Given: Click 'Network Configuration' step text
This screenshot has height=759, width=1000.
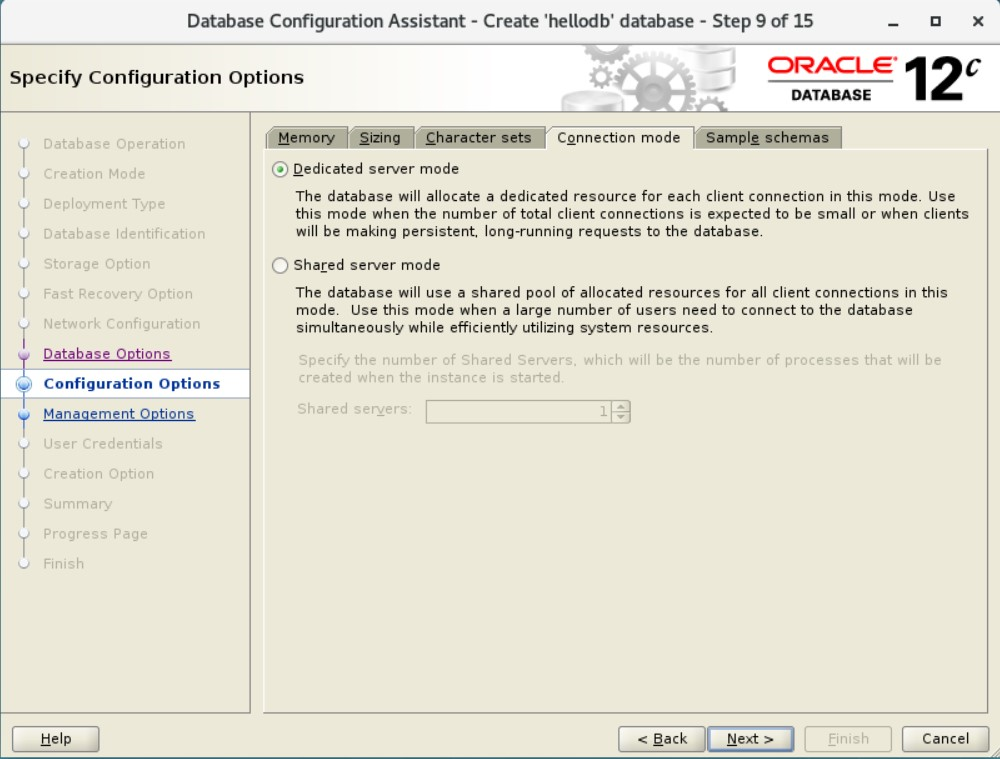Looking at the screenshot, I should [x=122, y=324].
